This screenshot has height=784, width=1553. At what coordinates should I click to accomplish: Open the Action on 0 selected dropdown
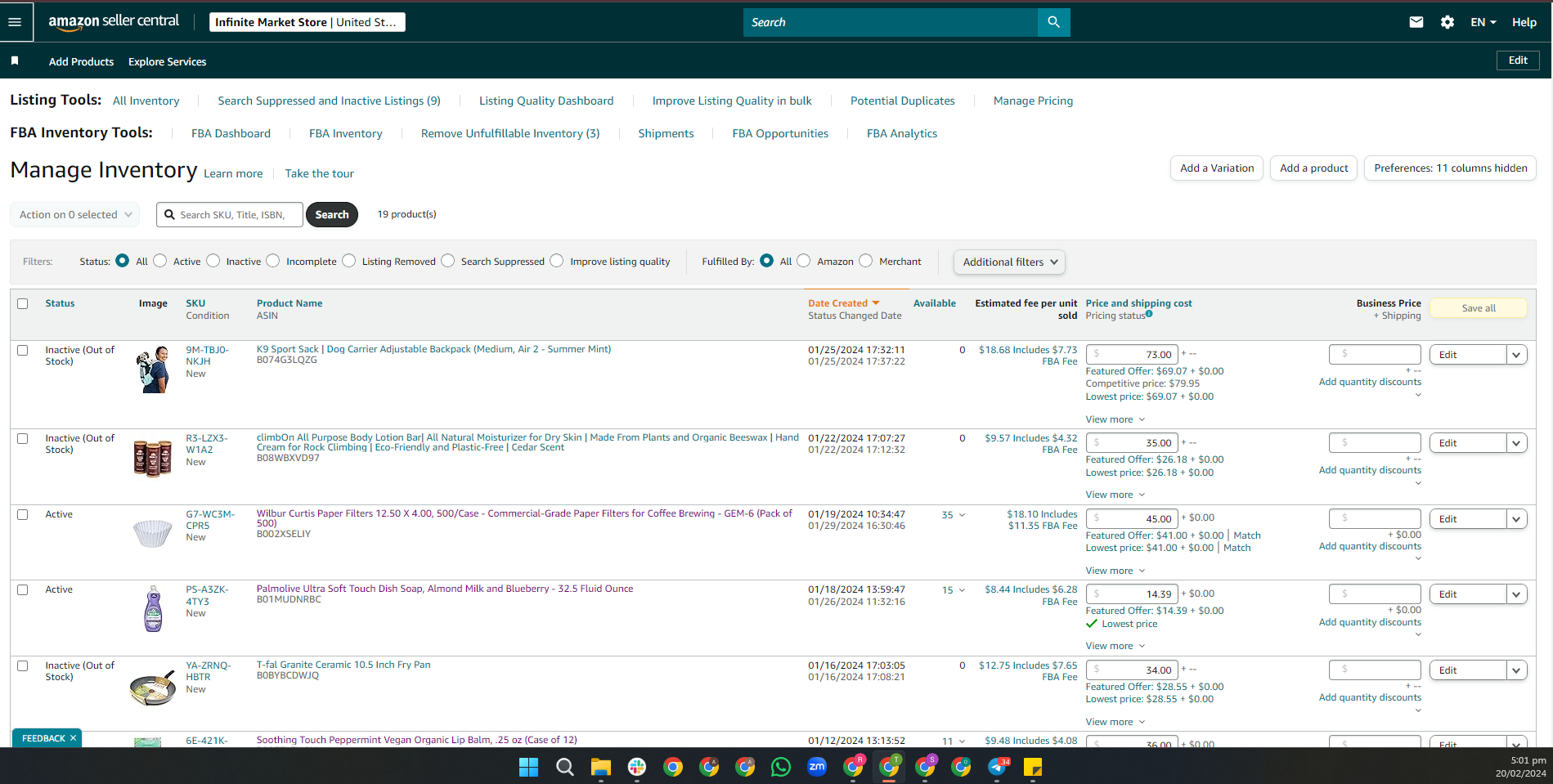(x=74, y=214)
